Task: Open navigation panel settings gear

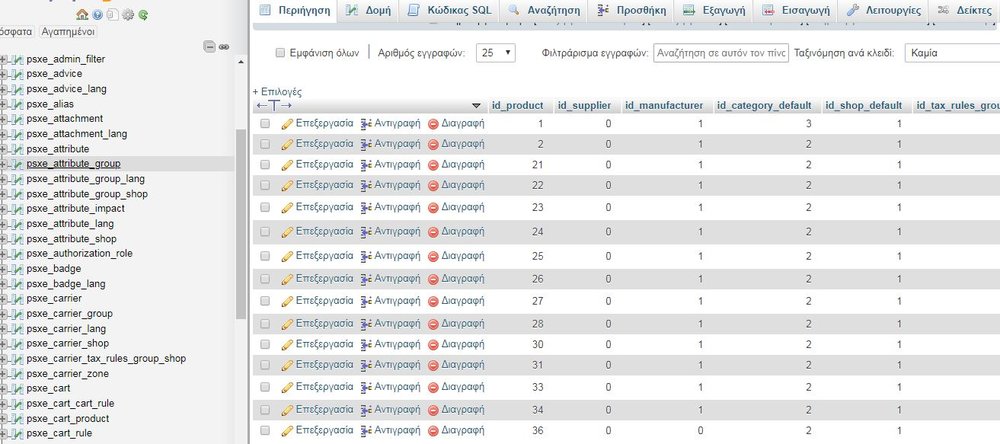Action: [x=128, y=14]
